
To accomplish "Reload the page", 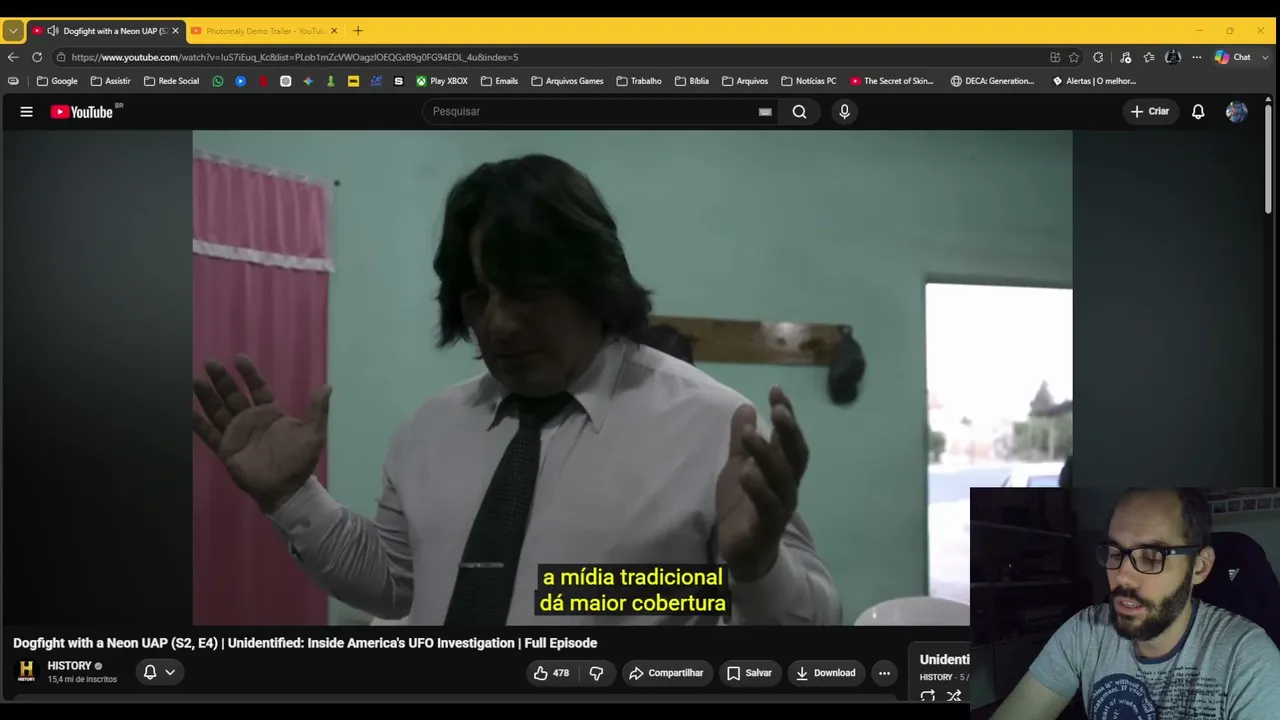I will (37, 57).
